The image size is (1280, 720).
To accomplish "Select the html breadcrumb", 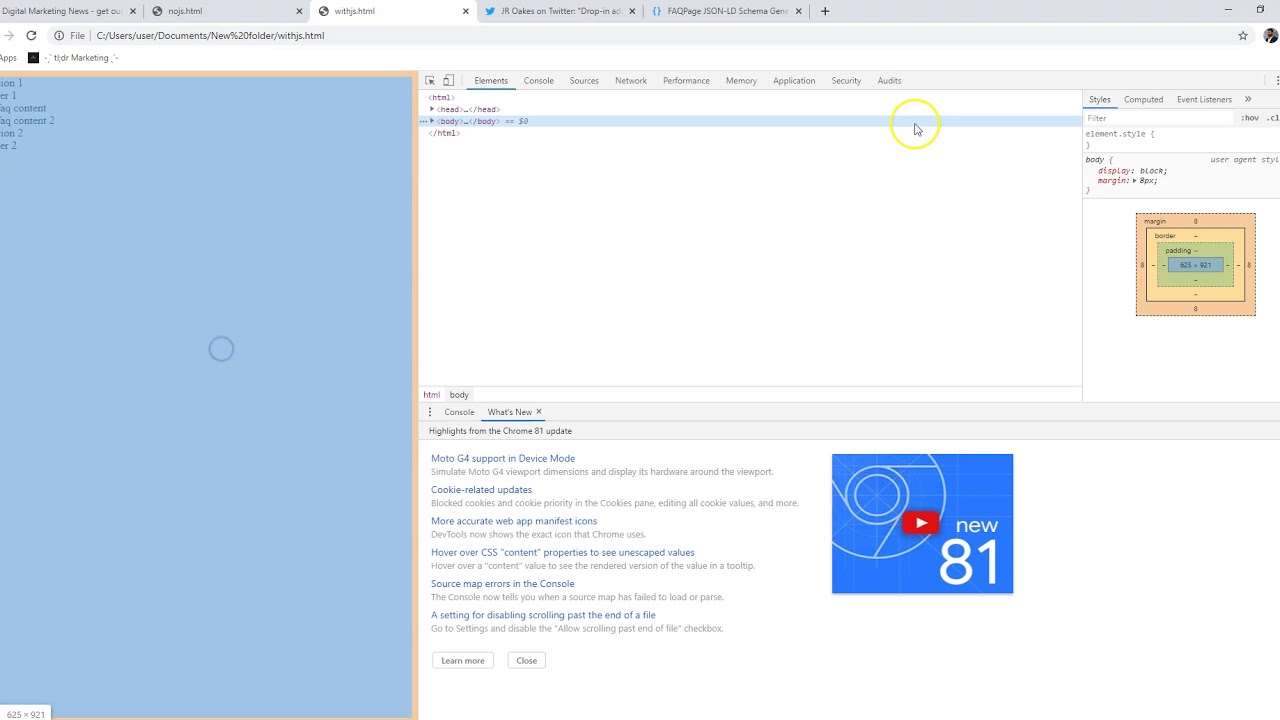I will click(x=431, y=395).
